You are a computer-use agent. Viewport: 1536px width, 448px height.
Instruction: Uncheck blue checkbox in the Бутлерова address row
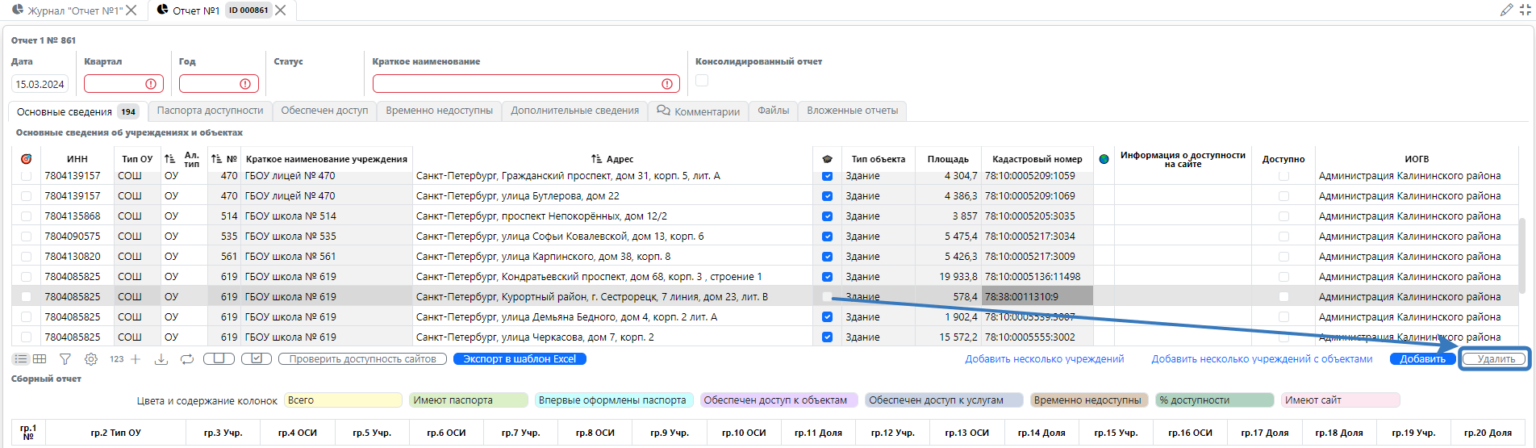point(827,196)
